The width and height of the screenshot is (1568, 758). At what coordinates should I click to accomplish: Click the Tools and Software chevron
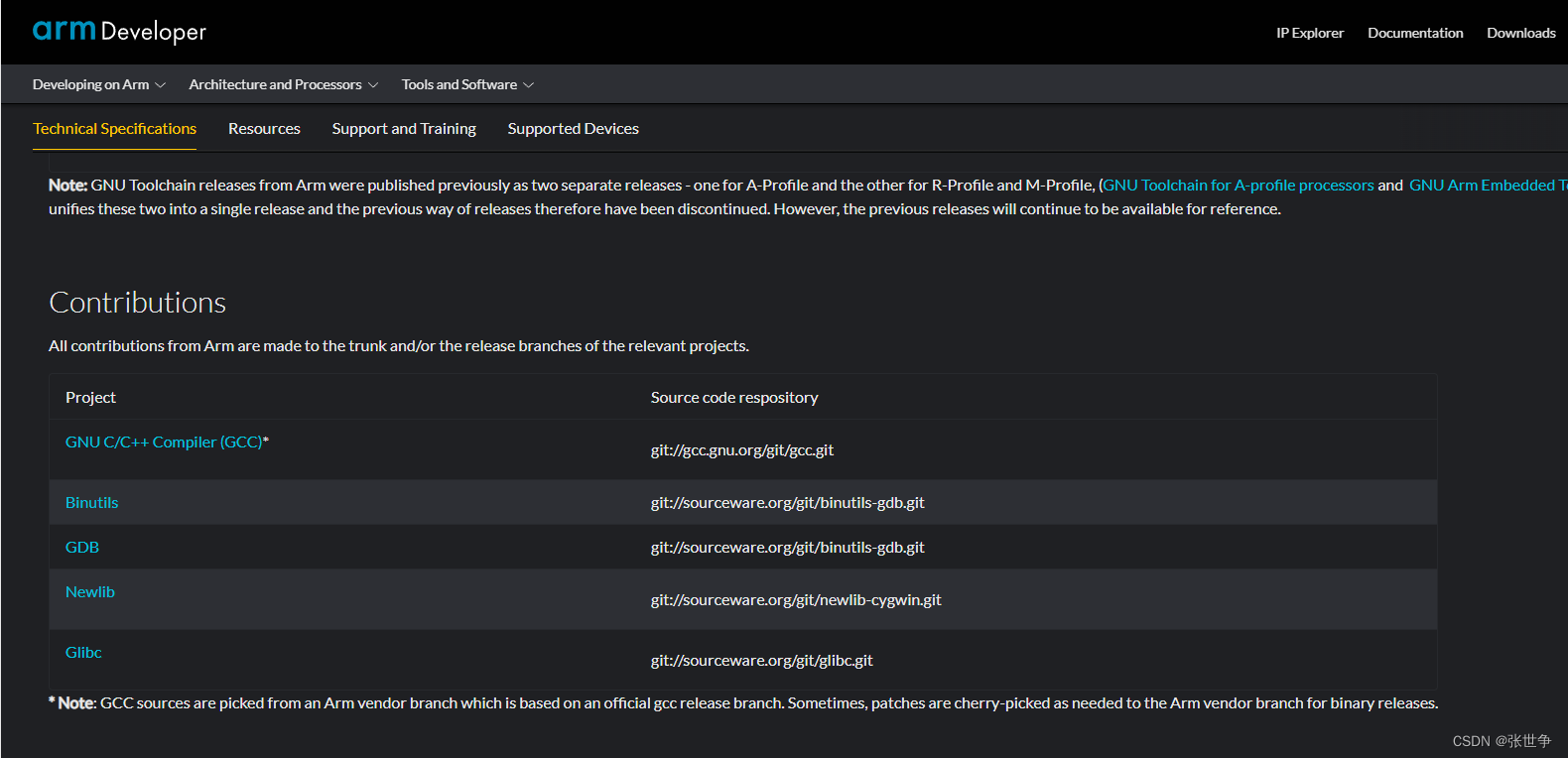[528, 85]
